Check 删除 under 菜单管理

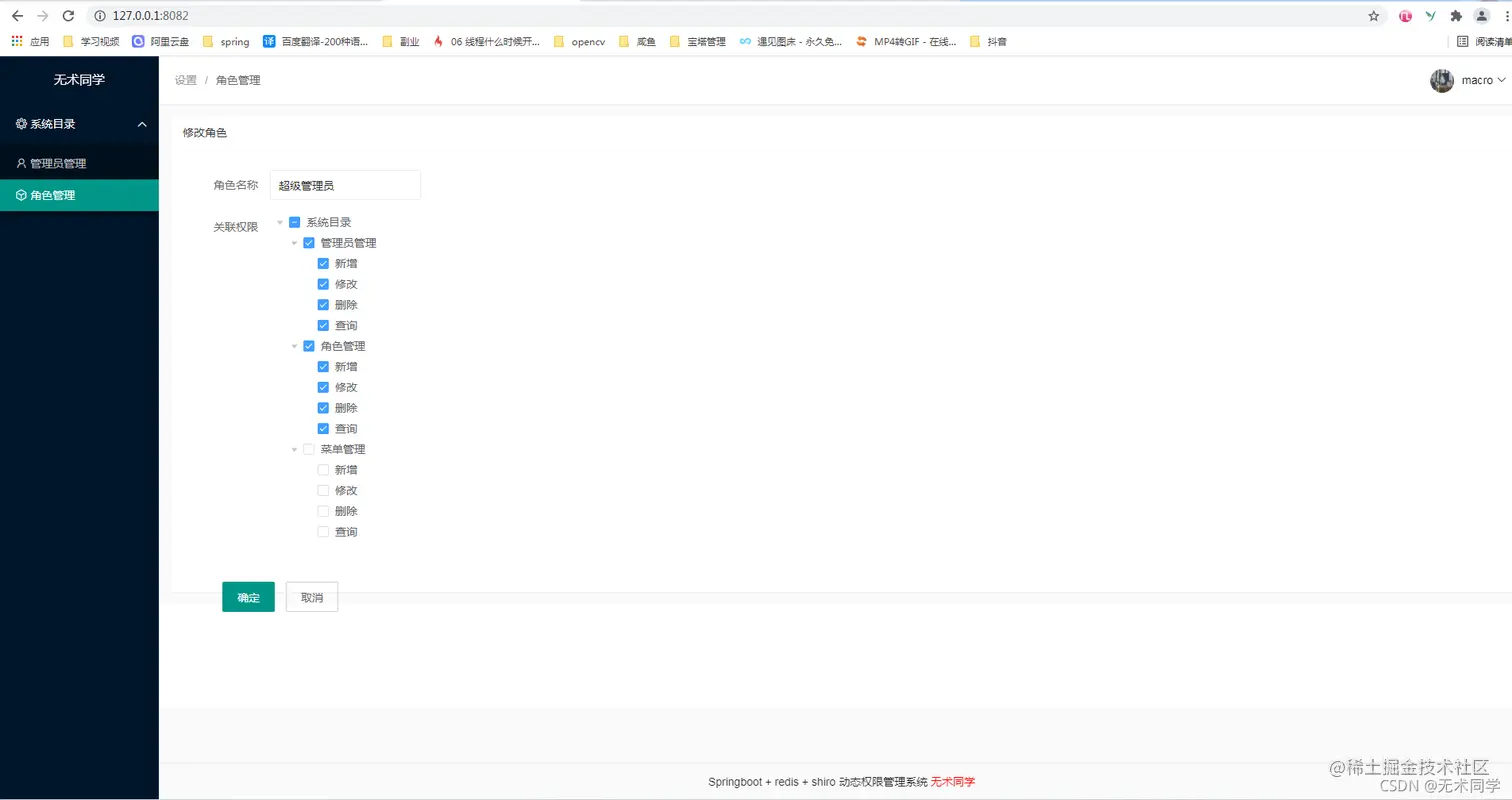pos(323,511)
